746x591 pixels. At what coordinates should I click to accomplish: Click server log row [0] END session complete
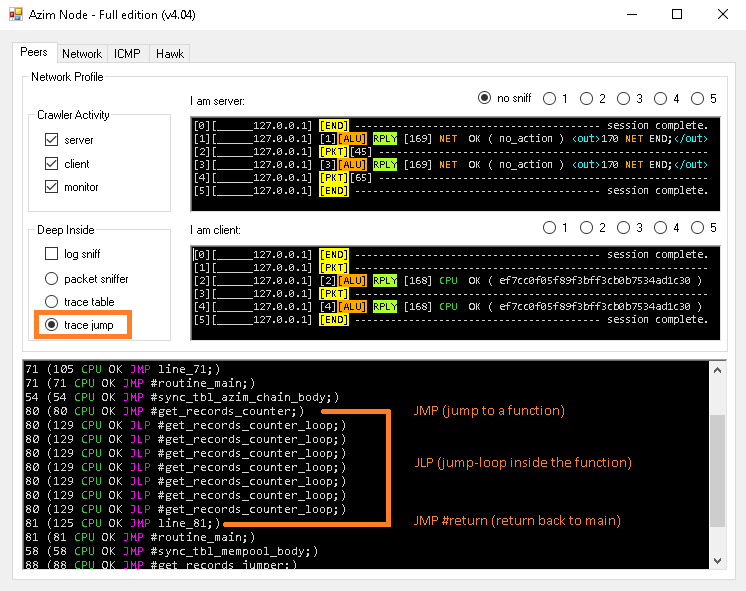tap(451, 126)
